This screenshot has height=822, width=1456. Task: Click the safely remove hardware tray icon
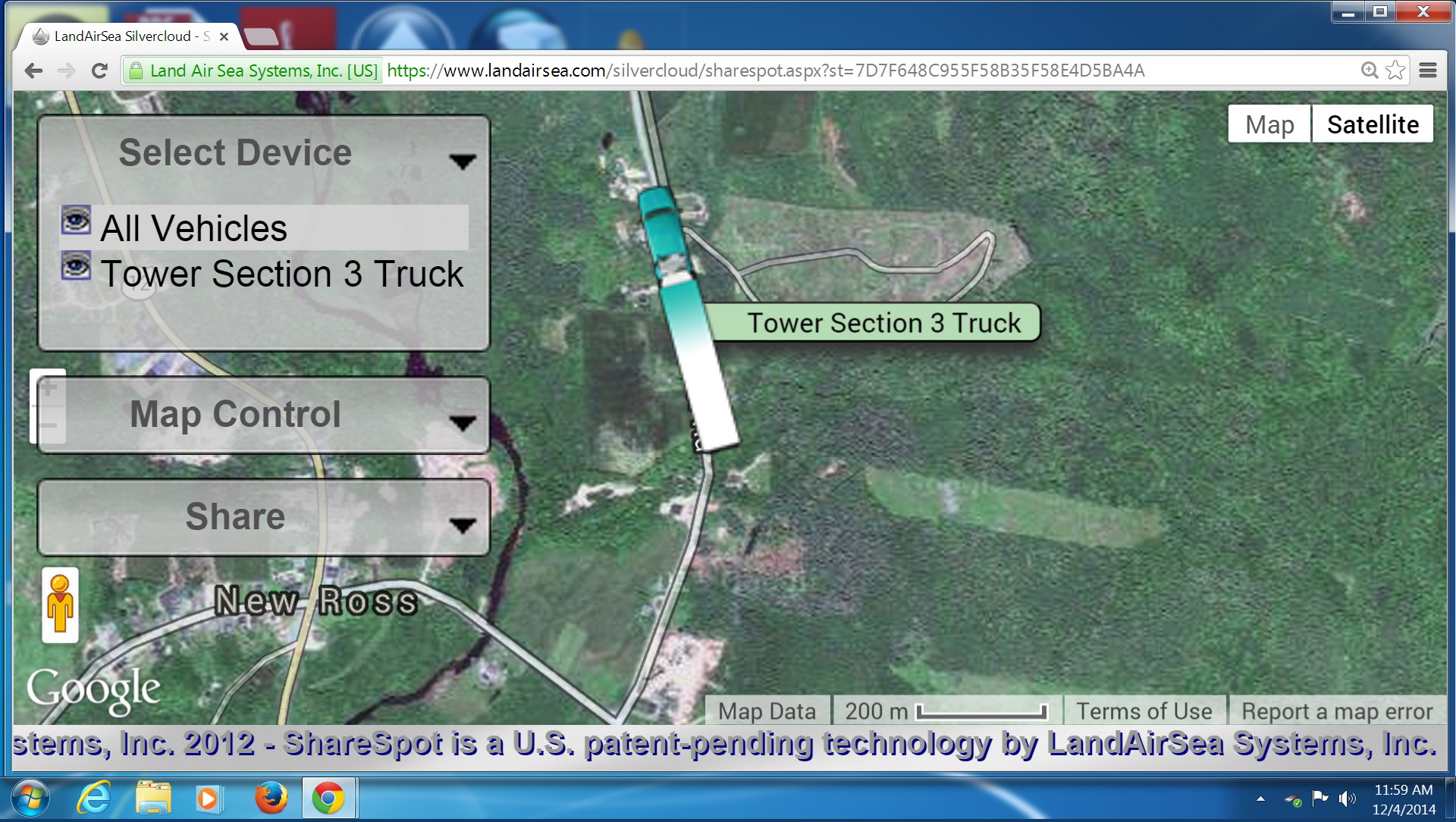click(1293, 799)
